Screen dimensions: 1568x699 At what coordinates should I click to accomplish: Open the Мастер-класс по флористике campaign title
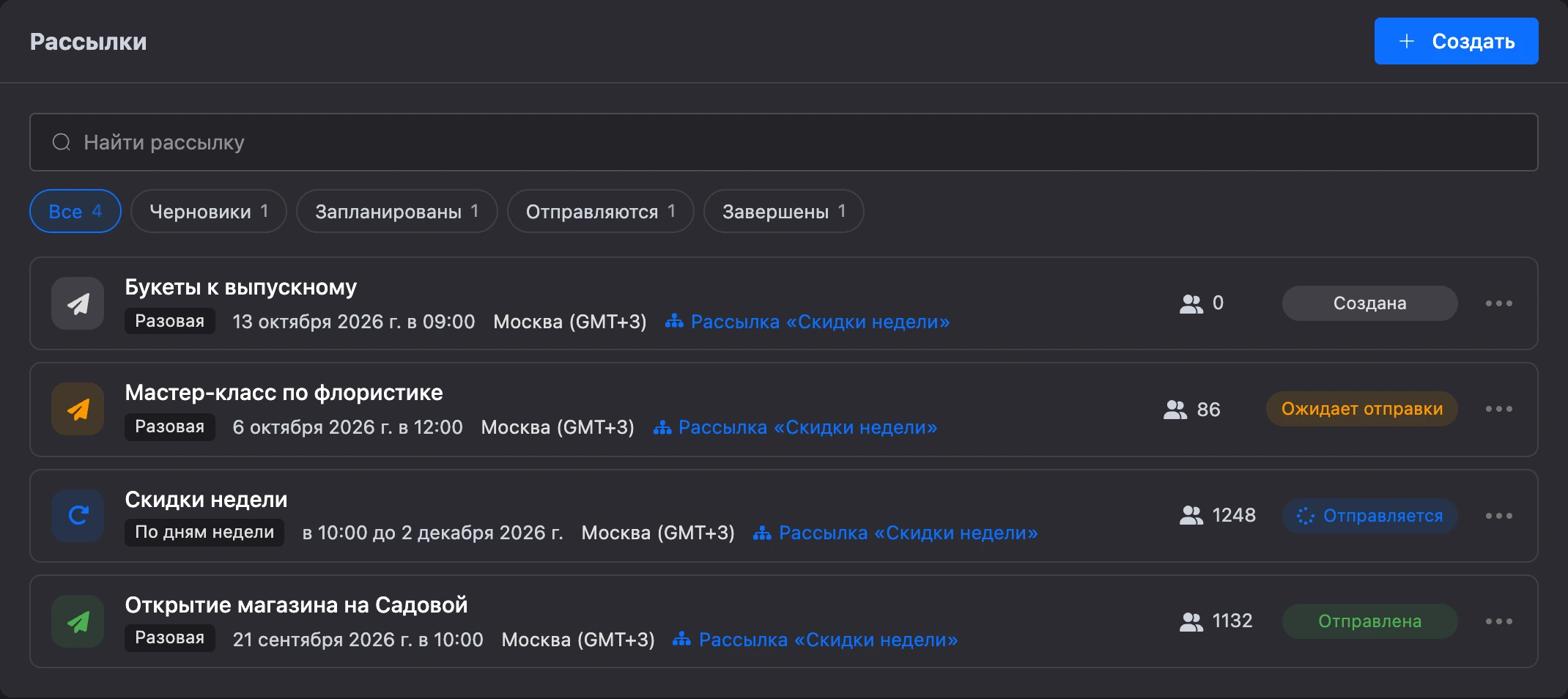coord(284,392)
